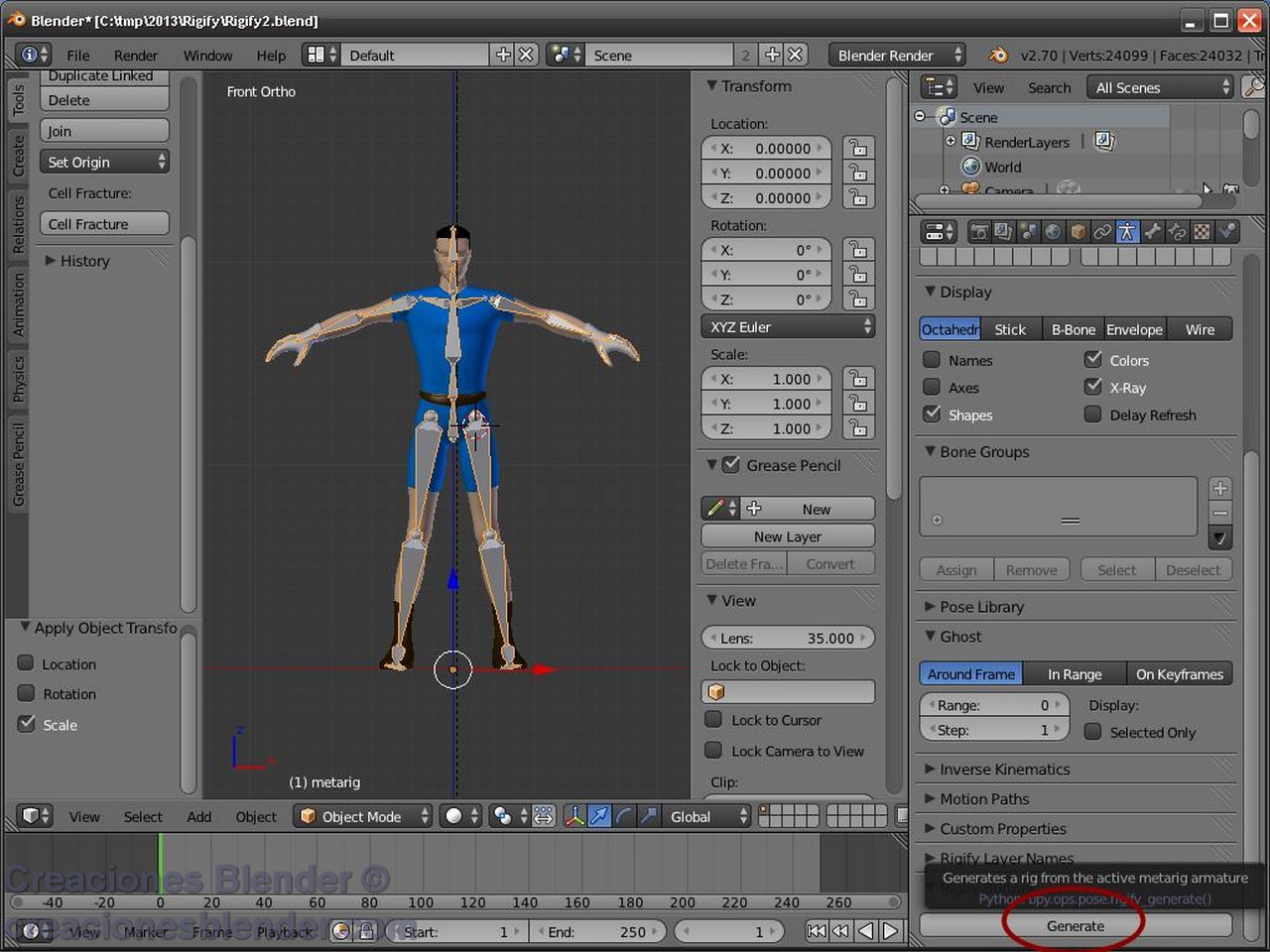Viewport: 1270px width, 952px height.
Task: Enable Names display for armature bones
Action: pyautogui.click(x=932, y=360)
